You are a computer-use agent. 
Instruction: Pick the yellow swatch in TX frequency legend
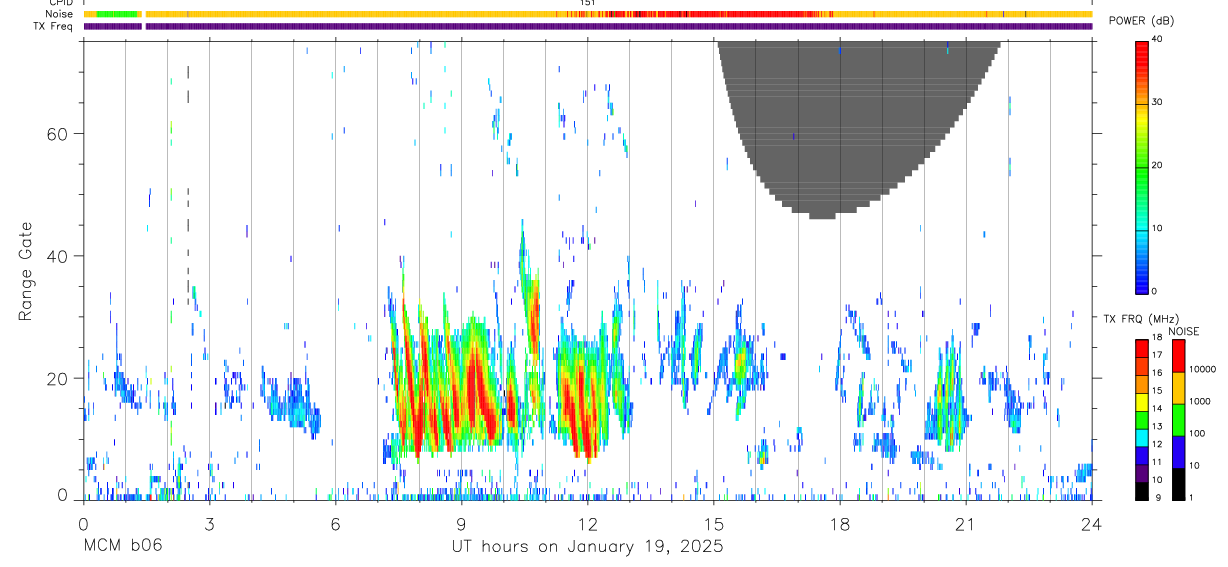pyautogui.click(x=1141, y=402)
